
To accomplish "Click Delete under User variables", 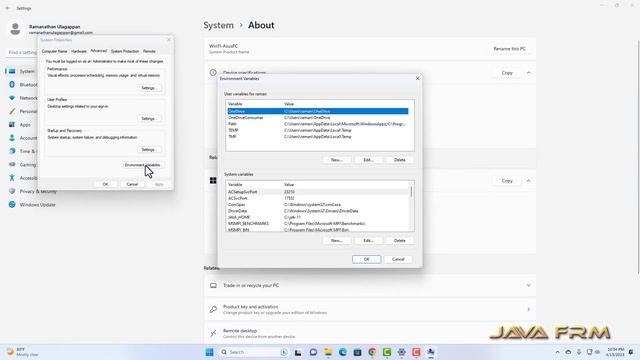I will coord(400,160).
